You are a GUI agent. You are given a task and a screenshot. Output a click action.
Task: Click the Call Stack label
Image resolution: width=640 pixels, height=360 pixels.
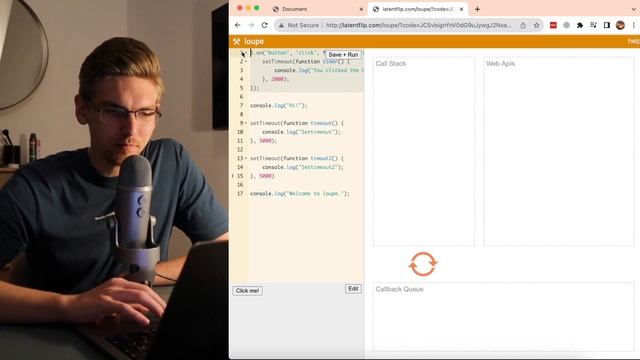[x=391, y=64]
